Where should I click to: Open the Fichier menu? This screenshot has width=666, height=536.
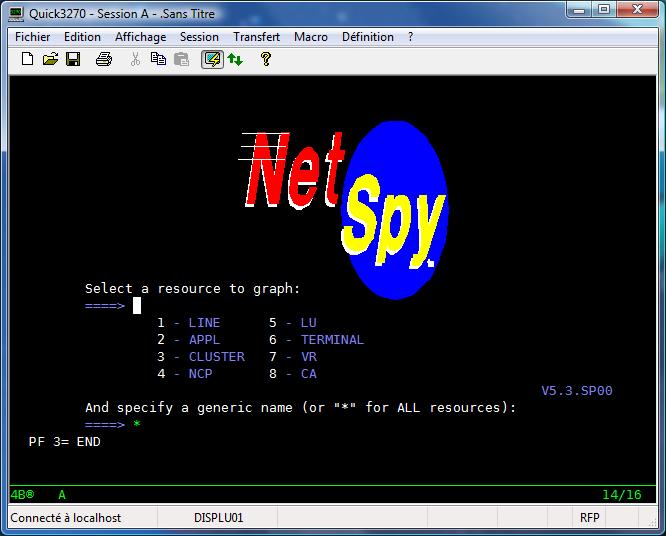point(32,37)
